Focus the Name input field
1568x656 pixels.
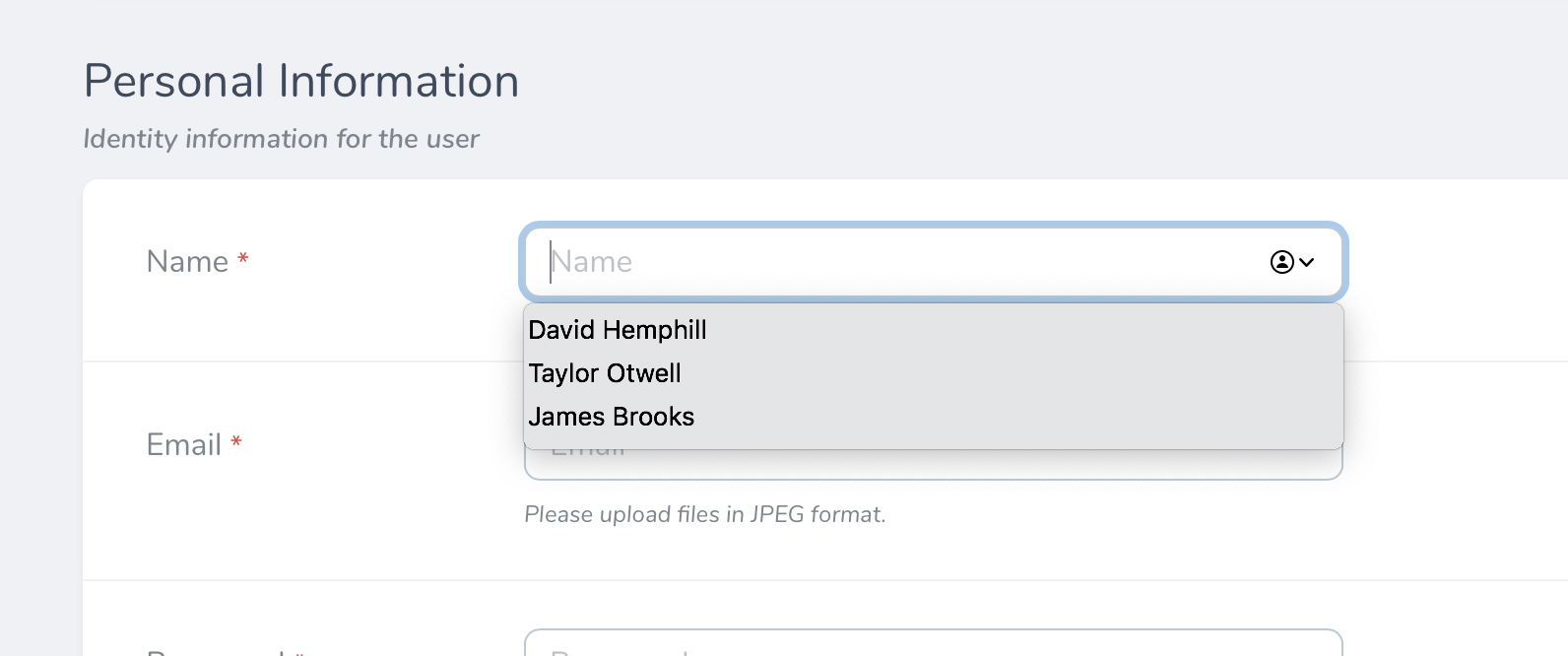pyautogui.click(x=886, y=262)
